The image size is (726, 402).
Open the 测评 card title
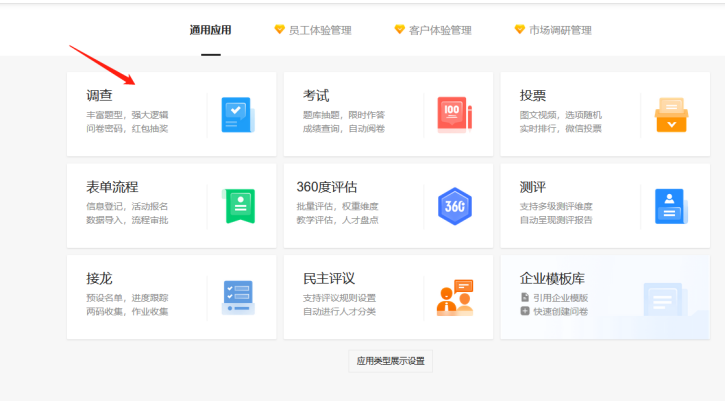point(532,187)
